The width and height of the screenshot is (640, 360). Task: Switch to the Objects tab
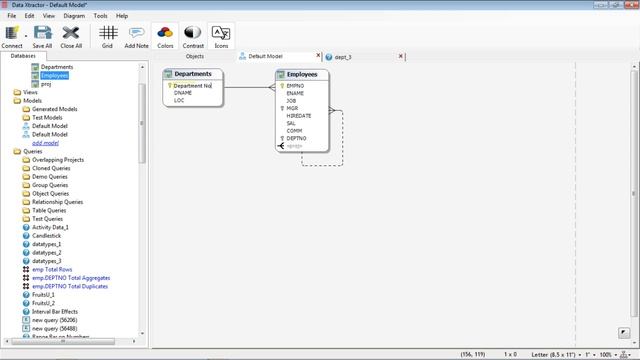pyautogui.click(x=195, y=56)
